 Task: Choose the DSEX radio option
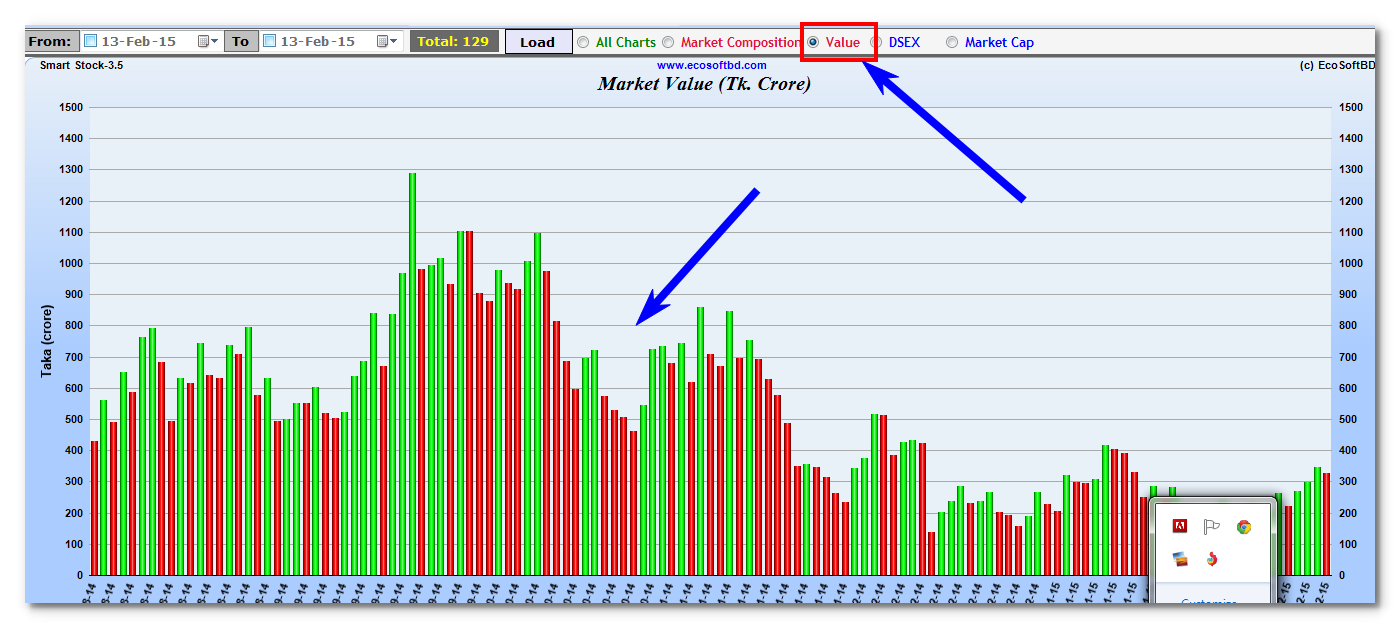tap(877, 42)
